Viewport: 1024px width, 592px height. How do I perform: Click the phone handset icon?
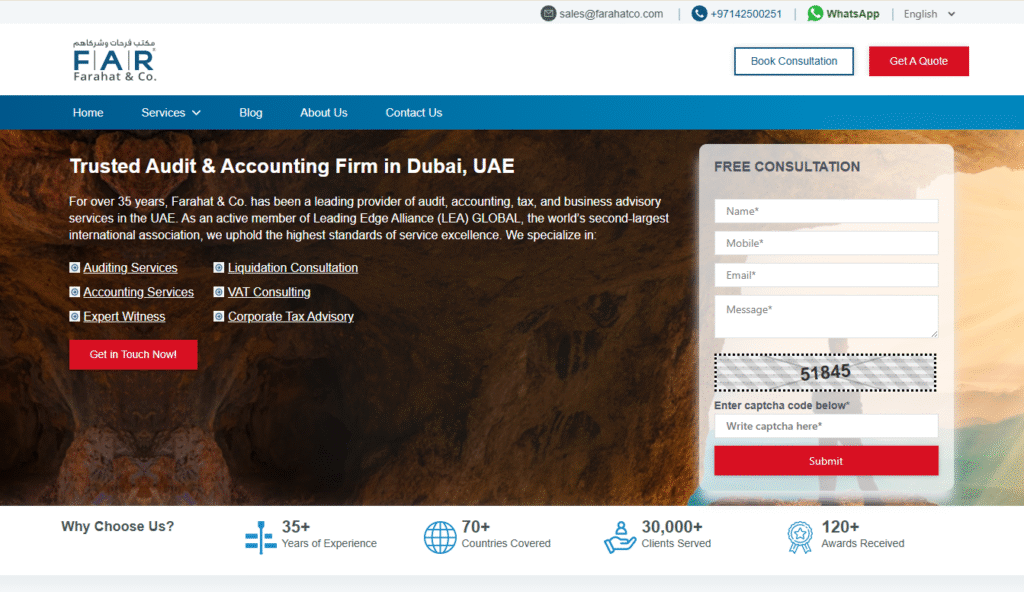pos(699,14)
